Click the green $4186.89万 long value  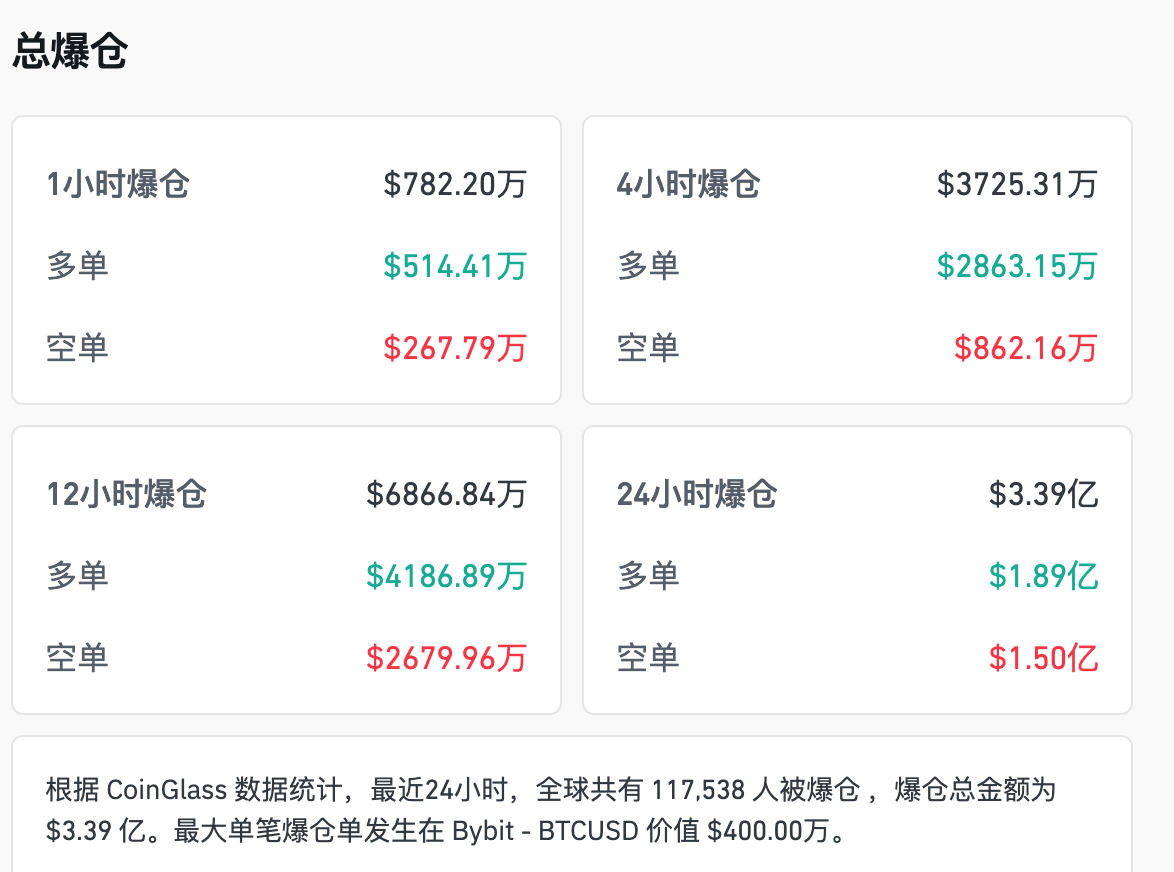pyautogui.click(x=446, y=576)
